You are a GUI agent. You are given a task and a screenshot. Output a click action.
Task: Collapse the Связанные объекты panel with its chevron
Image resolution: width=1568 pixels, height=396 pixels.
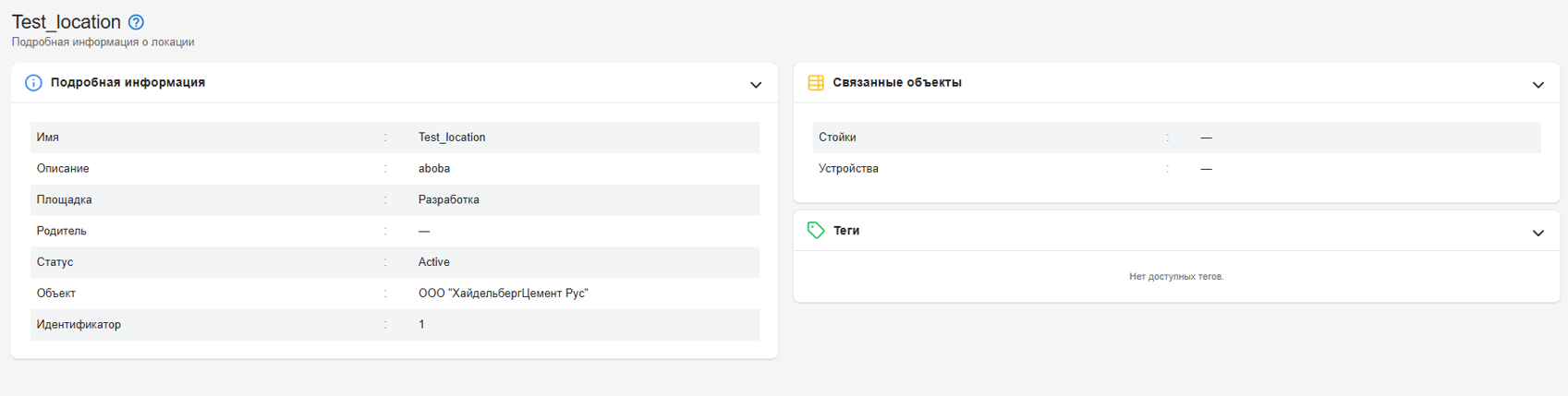pos(1538,85)
